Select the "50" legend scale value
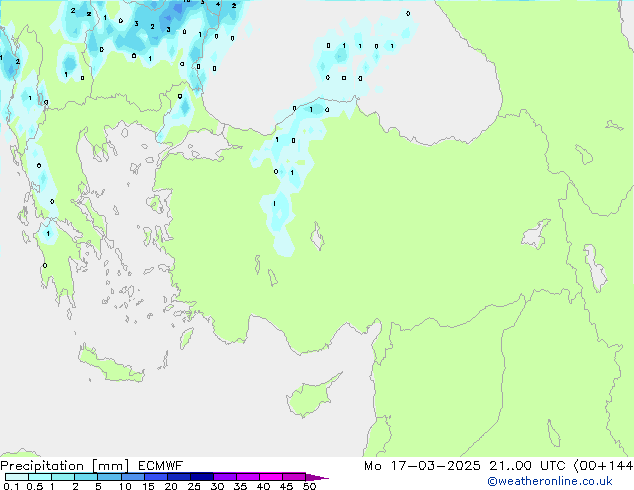Screen dimensions: 634x490 (x=309, y=486)
